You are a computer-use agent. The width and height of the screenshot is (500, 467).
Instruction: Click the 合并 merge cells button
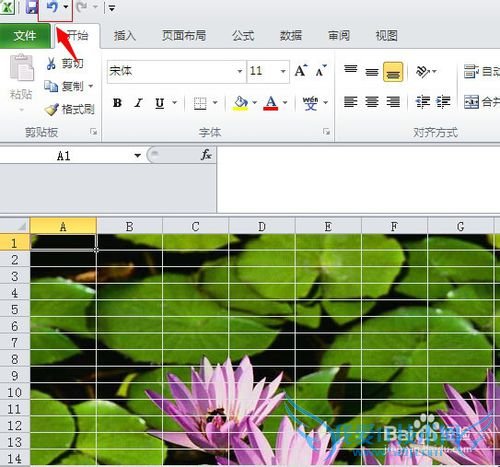coord(481,102)
